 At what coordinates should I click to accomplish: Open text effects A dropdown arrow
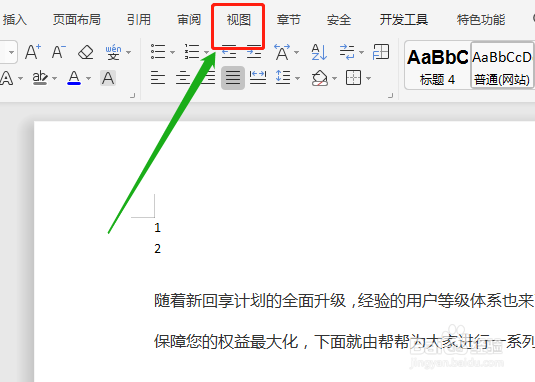click(20, 78)
